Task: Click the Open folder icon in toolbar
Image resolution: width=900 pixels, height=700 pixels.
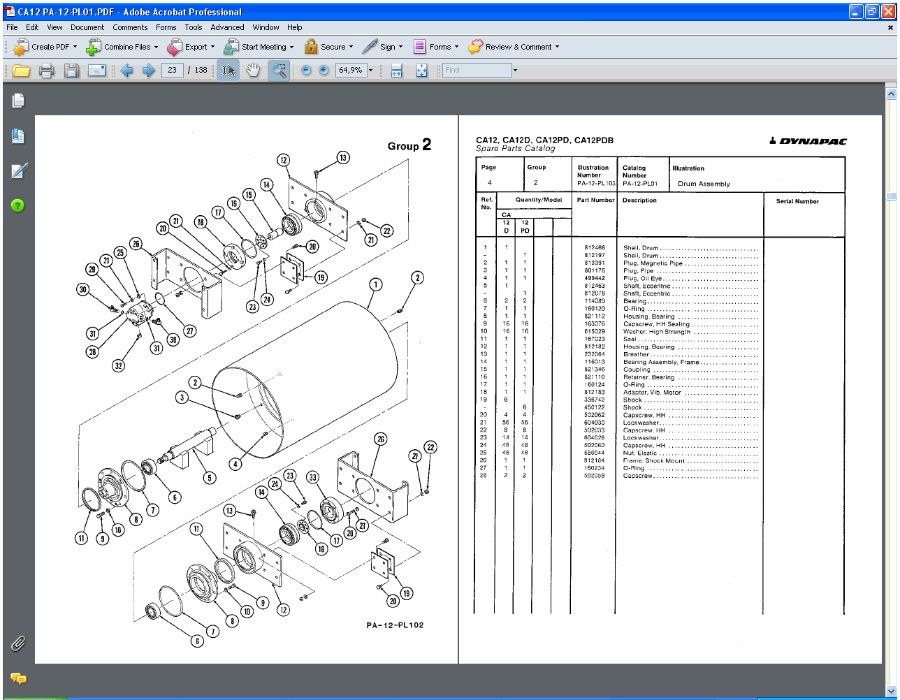Action: pyautogui.click(x=21, y=71)
